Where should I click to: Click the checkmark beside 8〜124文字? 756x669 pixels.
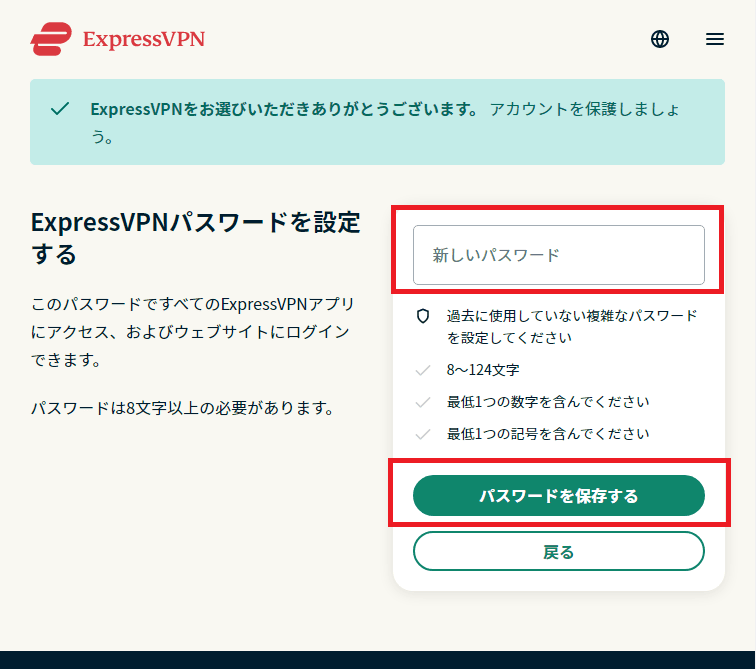(x=423, y=370)
